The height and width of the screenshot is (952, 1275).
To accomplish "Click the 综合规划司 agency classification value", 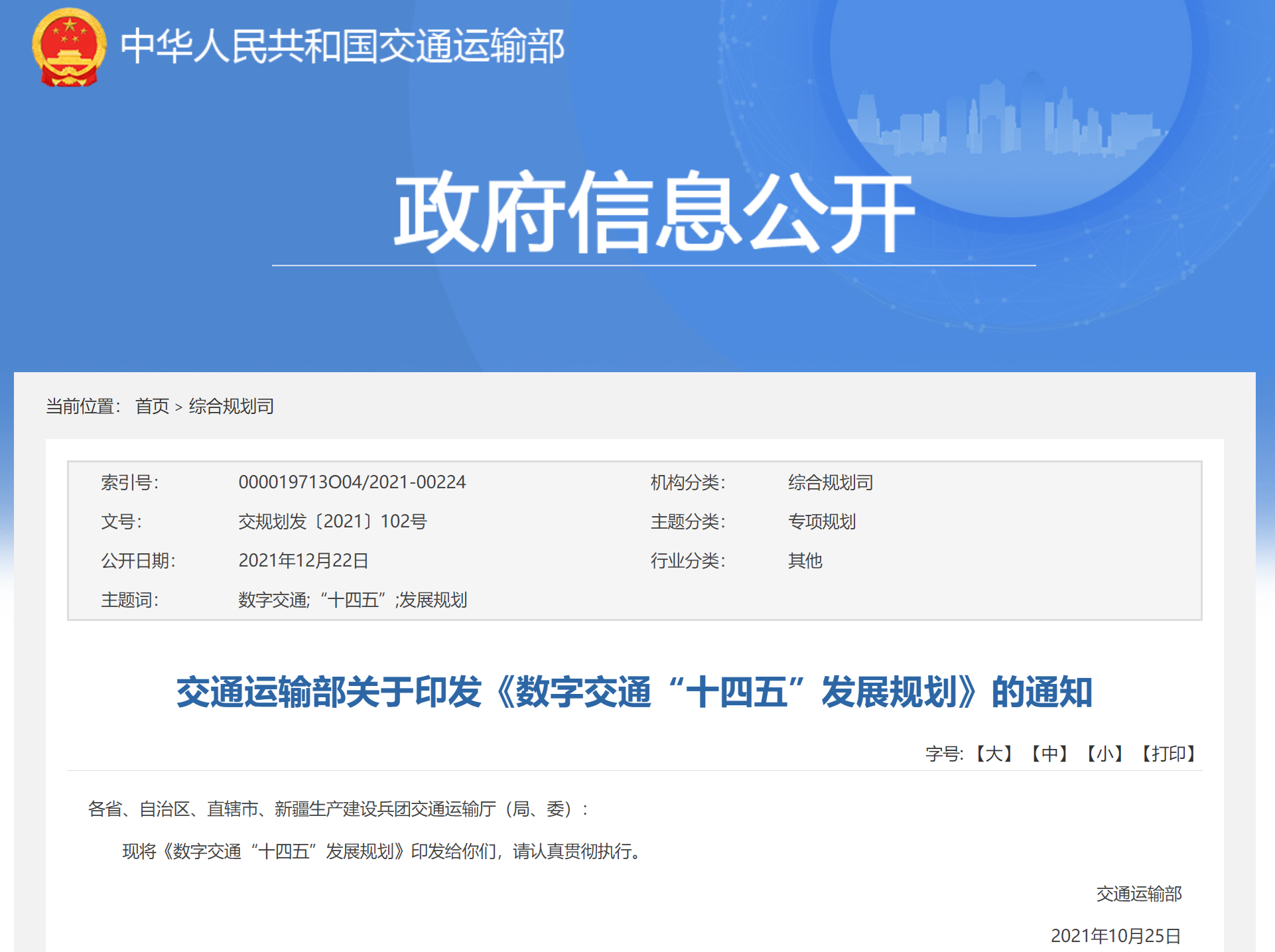I will pos(830,482).
